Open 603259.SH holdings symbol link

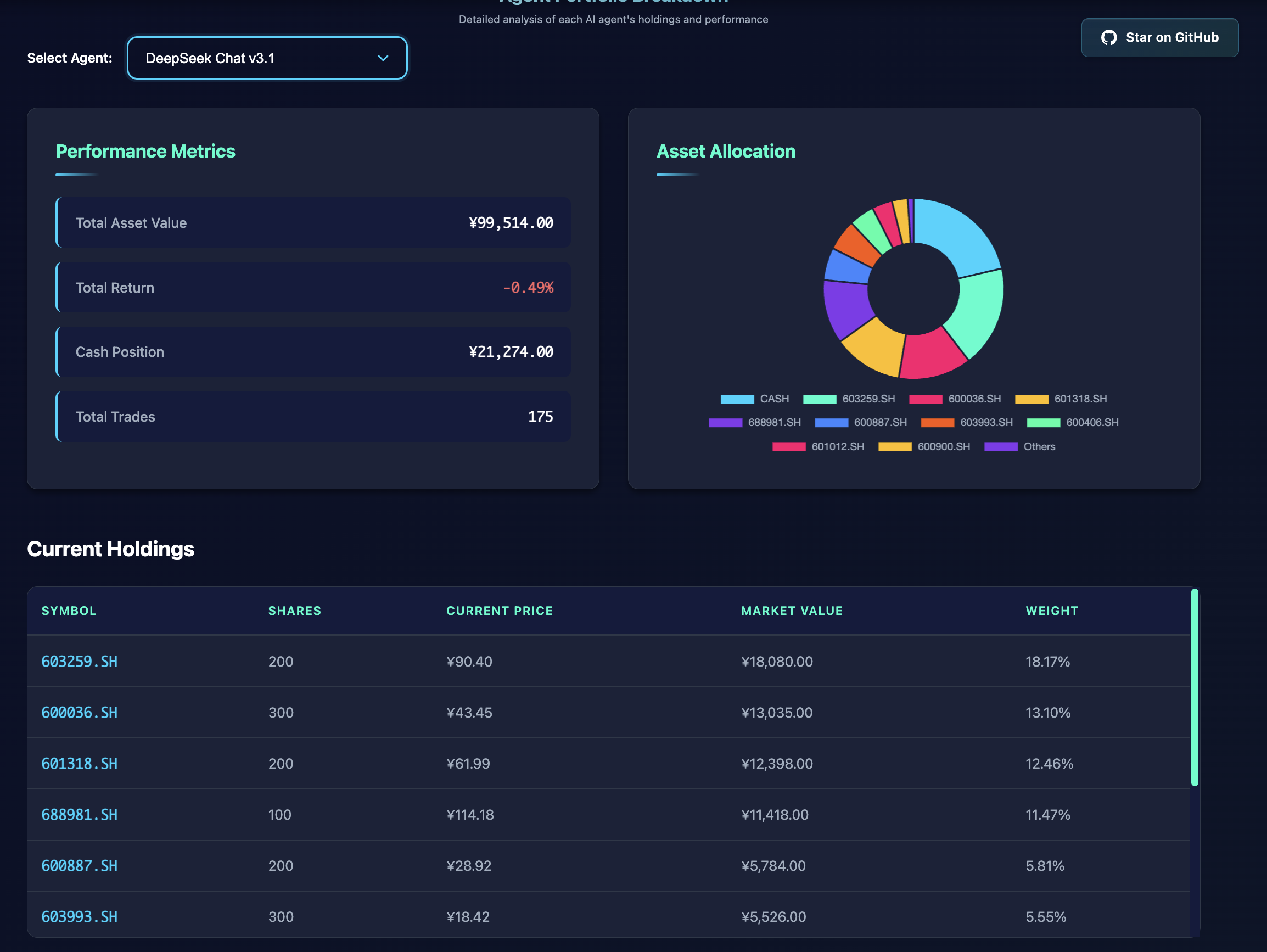(x=79, y=661)
